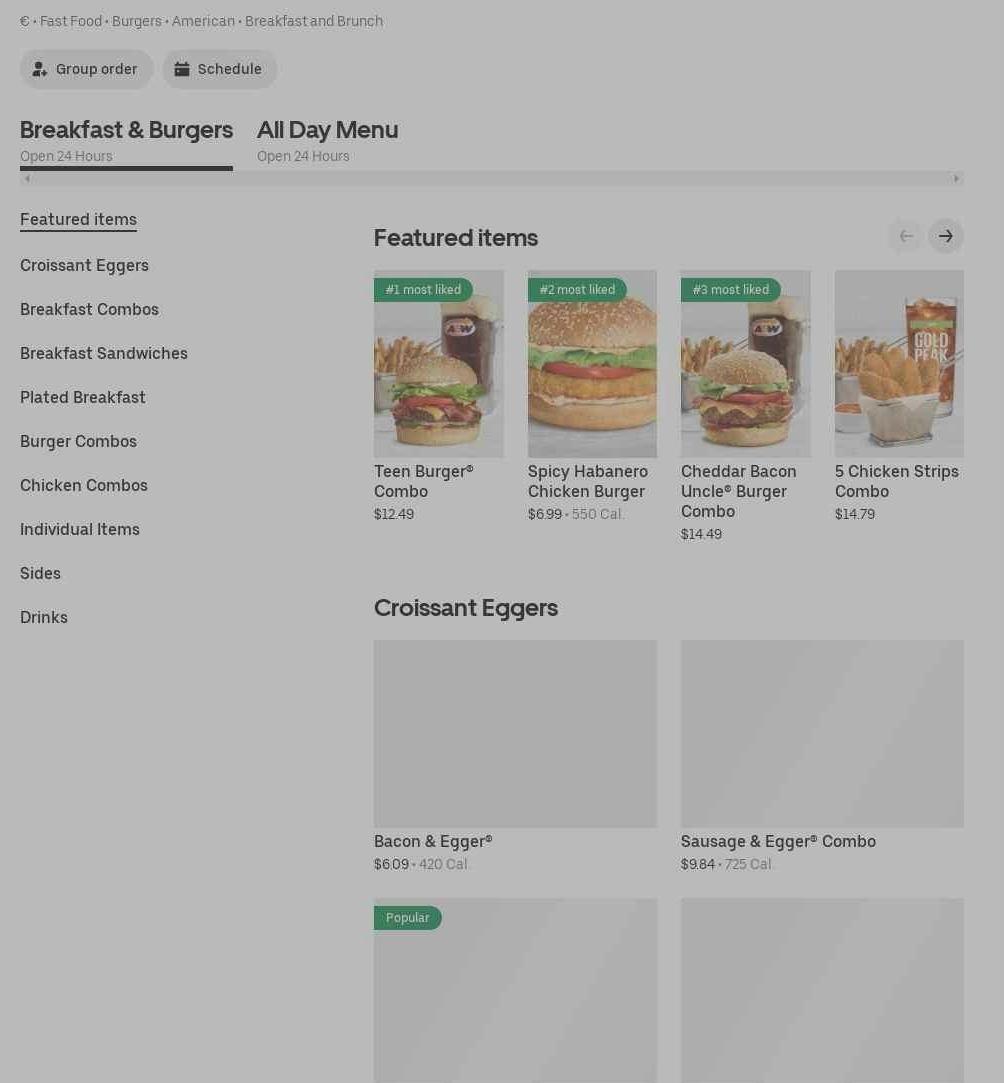
Task: Click the right arrow of the menu scrollbar
Action: pyautogui.click(x=956, y=179)
